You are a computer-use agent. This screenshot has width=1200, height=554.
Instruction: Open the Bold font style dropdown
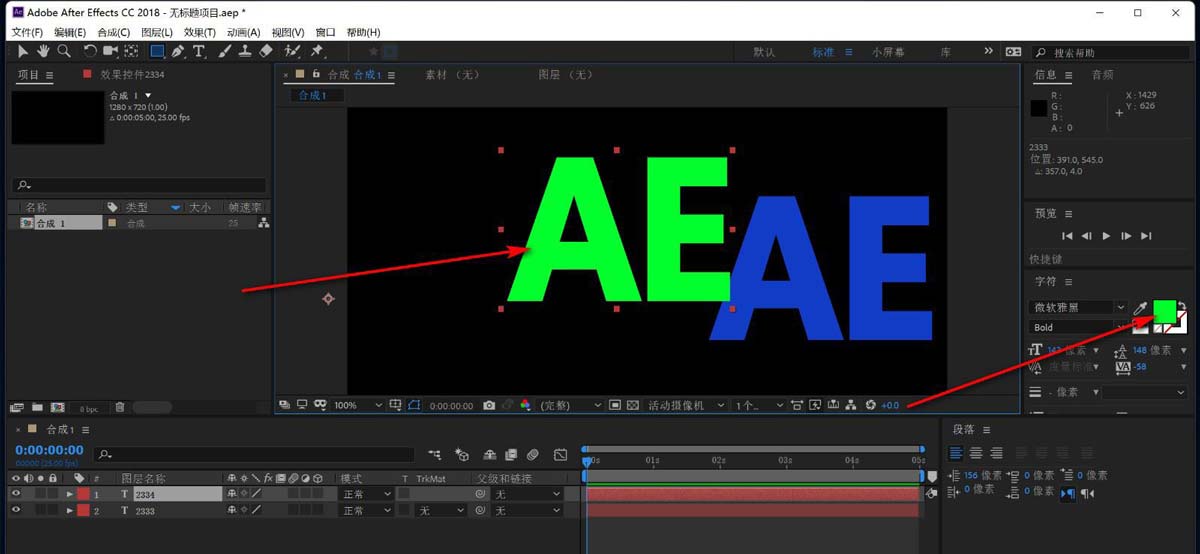click(1078, 327)
